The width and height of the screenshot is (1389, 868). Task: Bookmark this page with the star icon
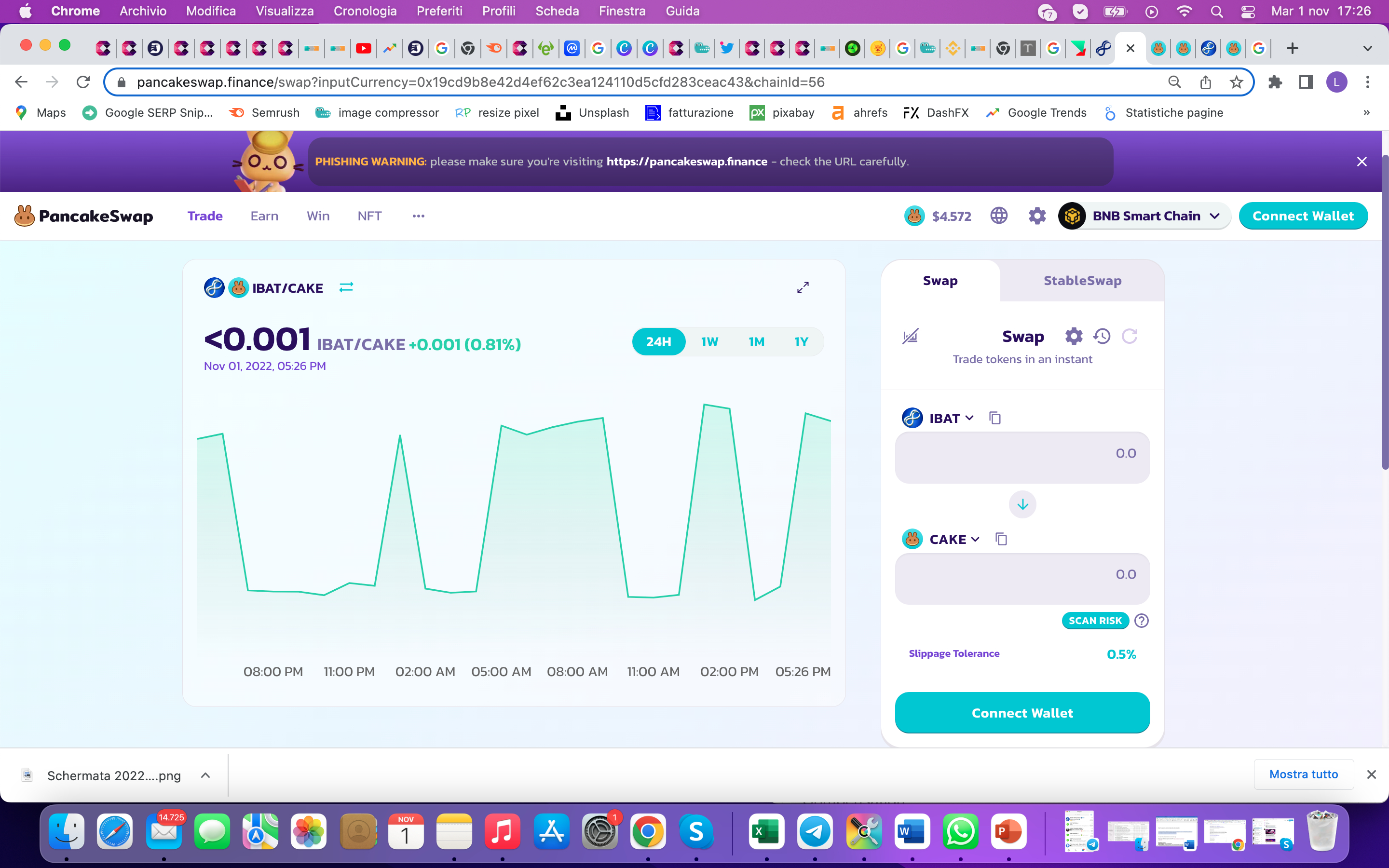pyautogui.click(x=1236, y=82)
